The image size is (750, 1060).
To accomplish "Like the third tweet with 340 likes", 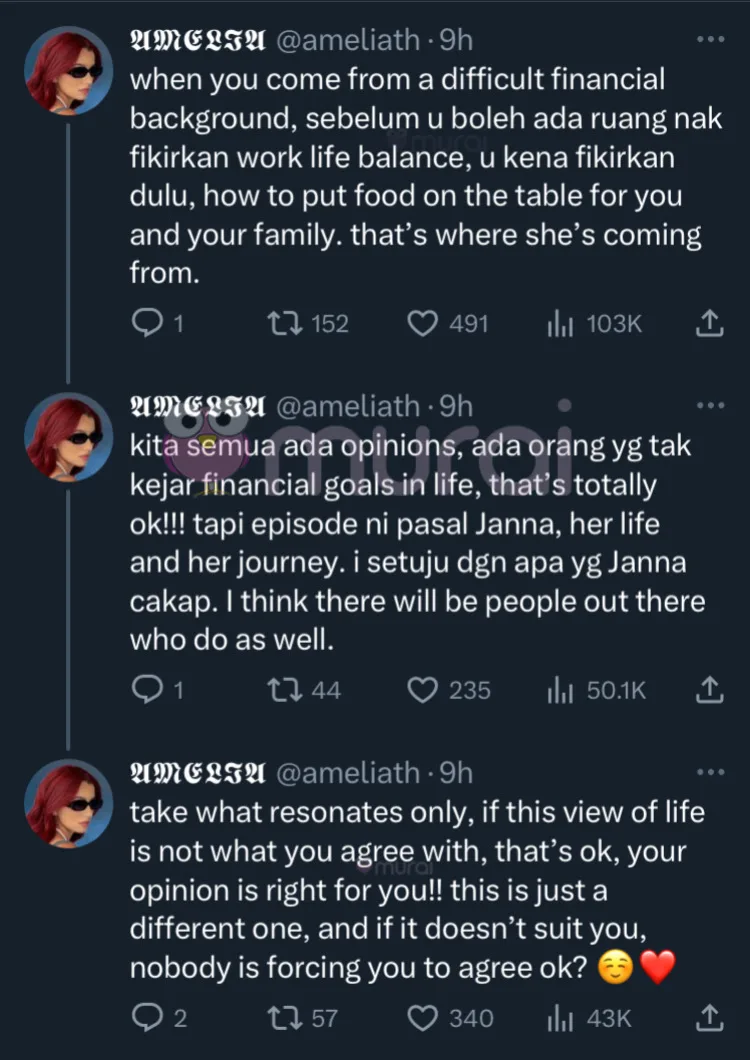I will 425,1019.
